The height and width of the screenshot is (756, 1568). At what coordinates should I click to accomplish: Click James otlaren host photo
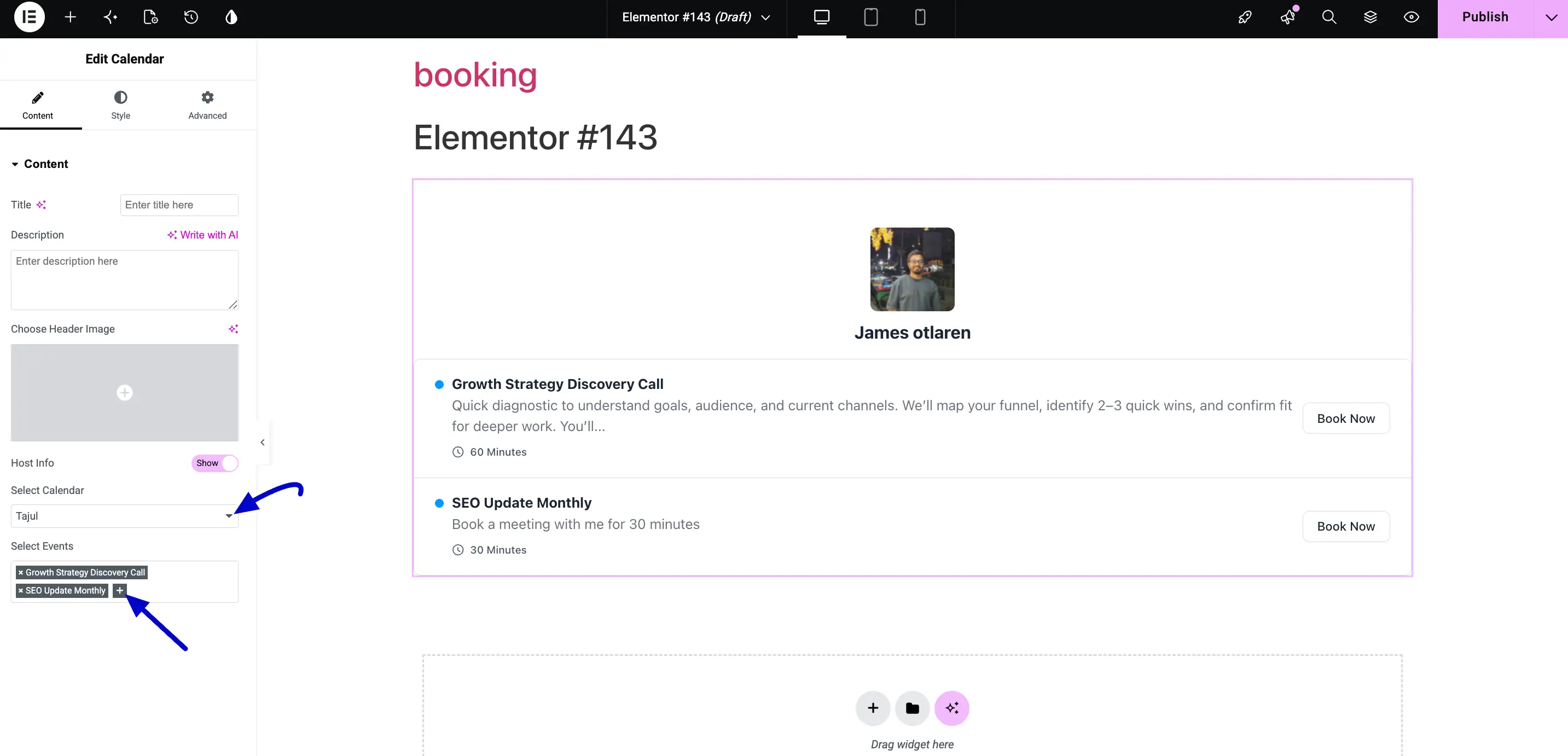coord(912,270)
